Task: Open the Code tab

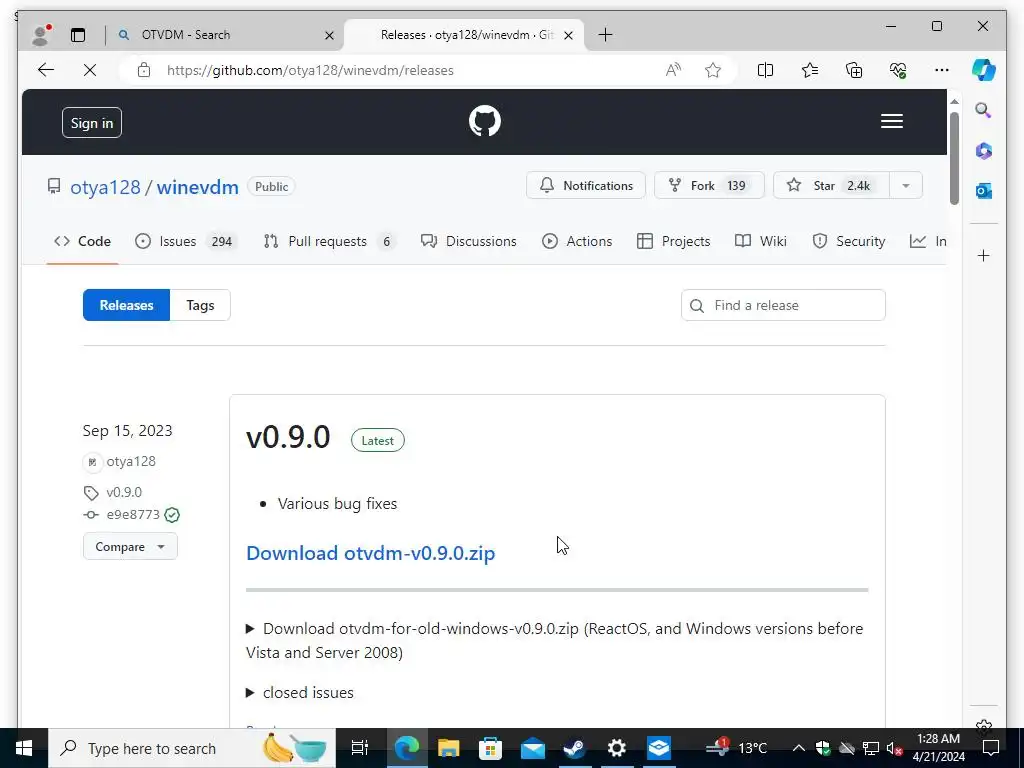Action: point(82,241)
